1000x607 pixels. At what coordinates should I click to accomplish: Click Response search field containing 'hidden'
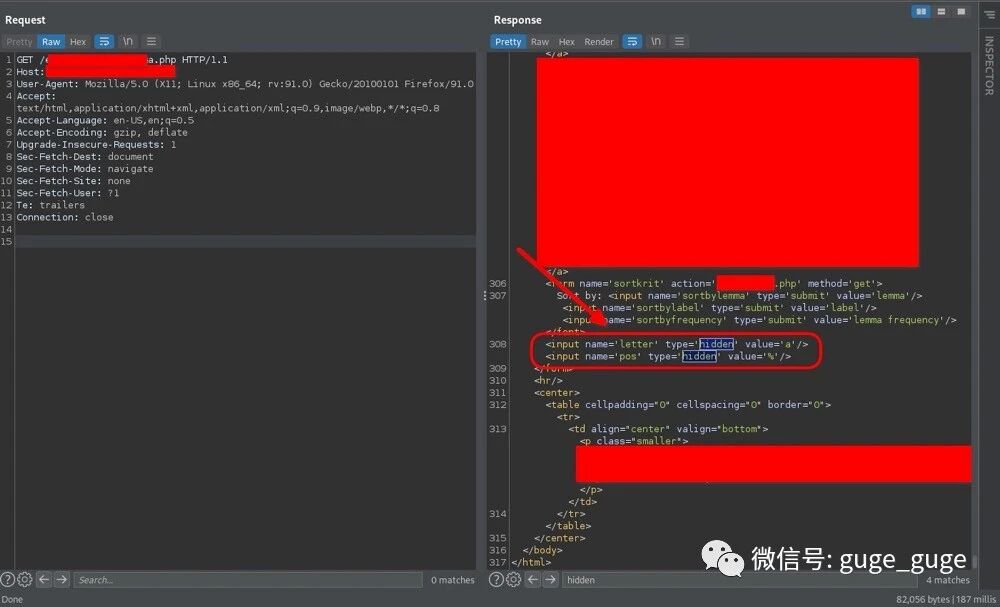[x=739, y=580]
